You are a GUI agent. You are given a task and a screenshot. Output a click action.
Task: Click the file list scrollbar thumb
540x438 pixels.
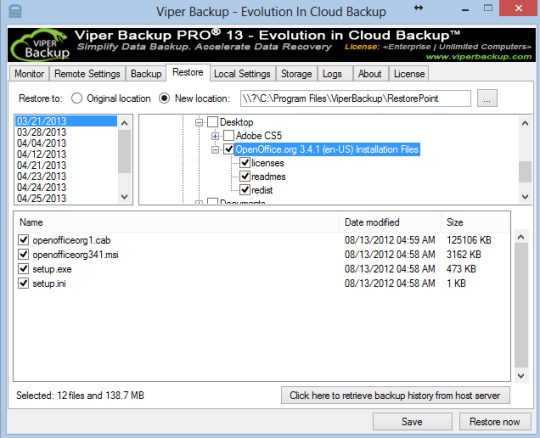click(521, 306)
